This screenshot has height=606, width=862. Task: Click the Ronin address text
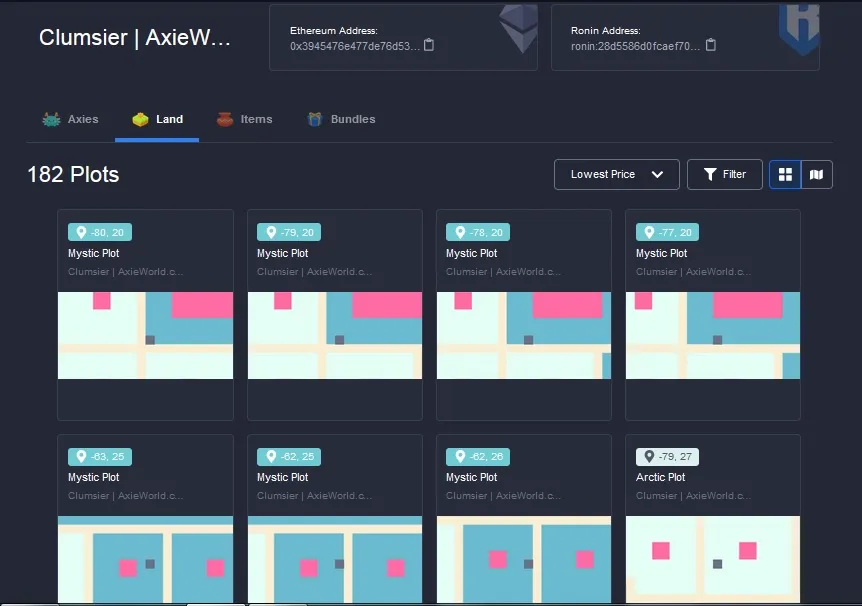[636, 46]
